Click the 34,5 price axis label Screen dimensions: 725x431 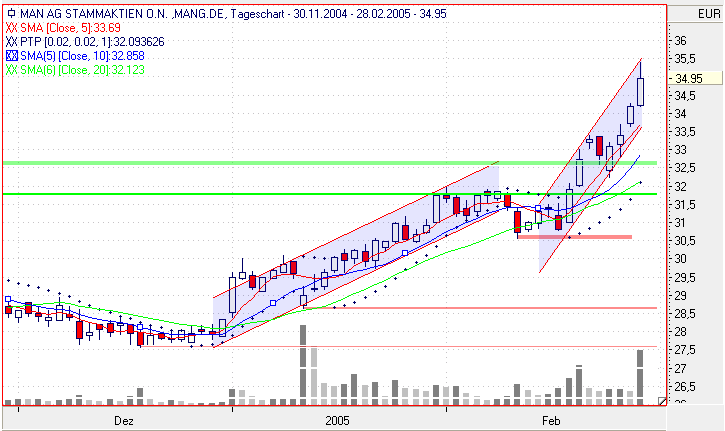[685, 95]
